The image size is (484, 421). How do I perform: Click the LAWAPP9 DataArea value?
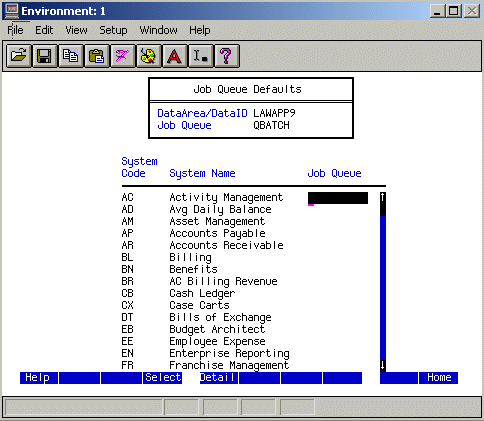[274, 113]
